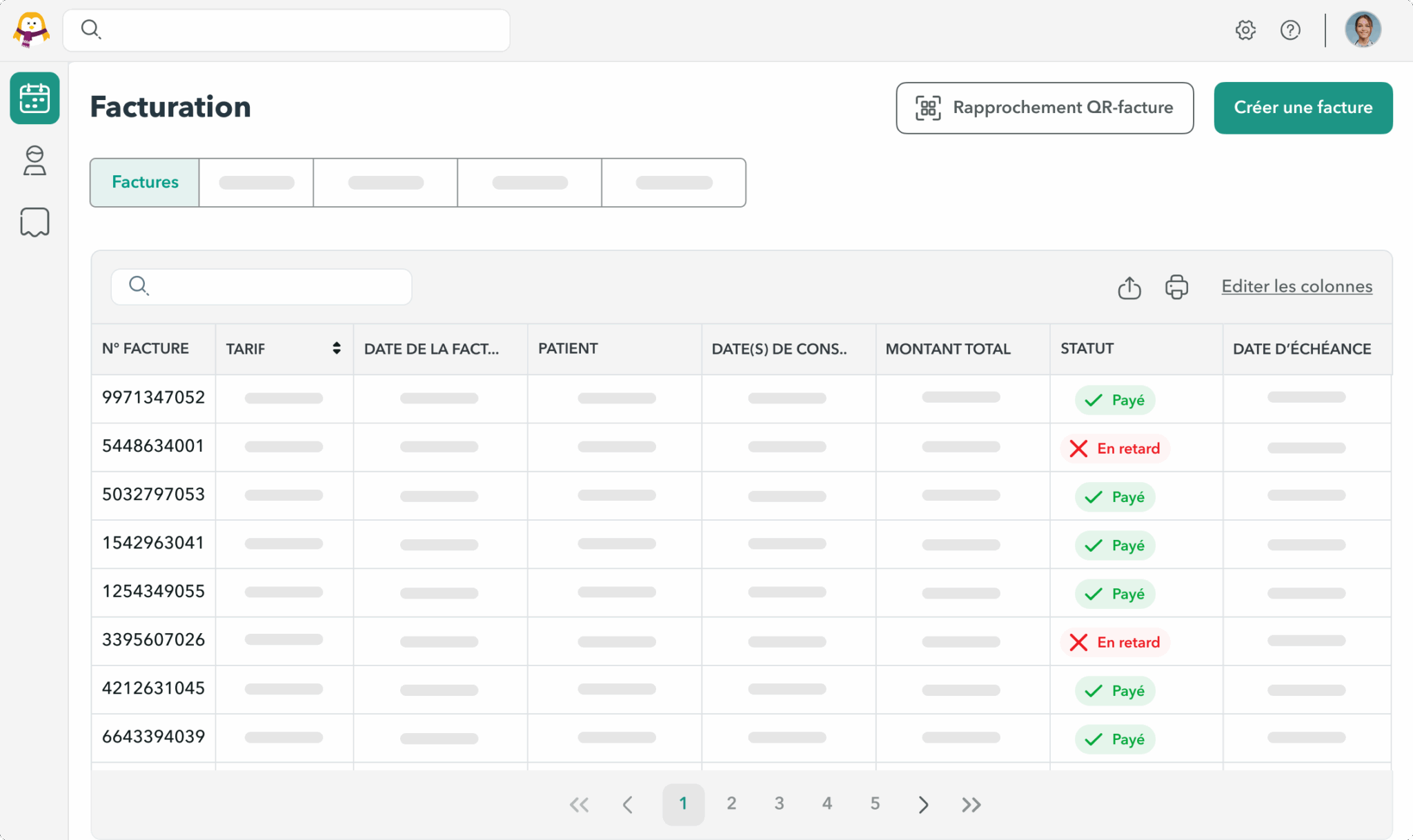Open the settings gear icon
Viewport: 1413px width, 840px height.
1247,30
